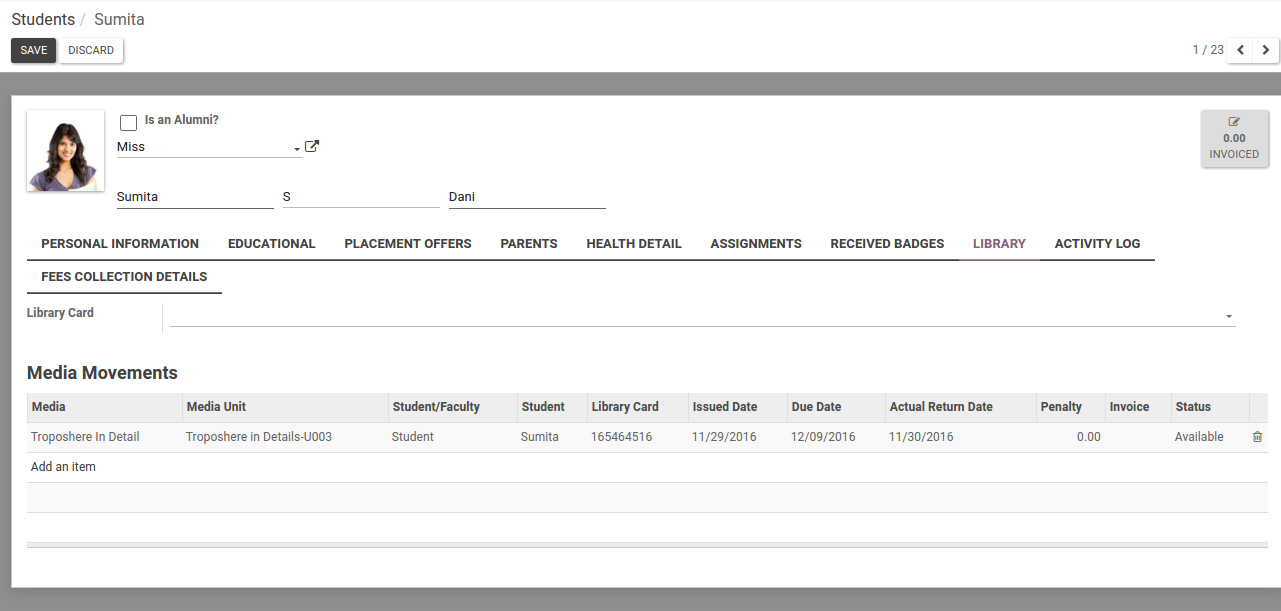This screenshot has height=611, width=1281.
Task: Open the Placement Offers tab
Action: coord(408,244)
